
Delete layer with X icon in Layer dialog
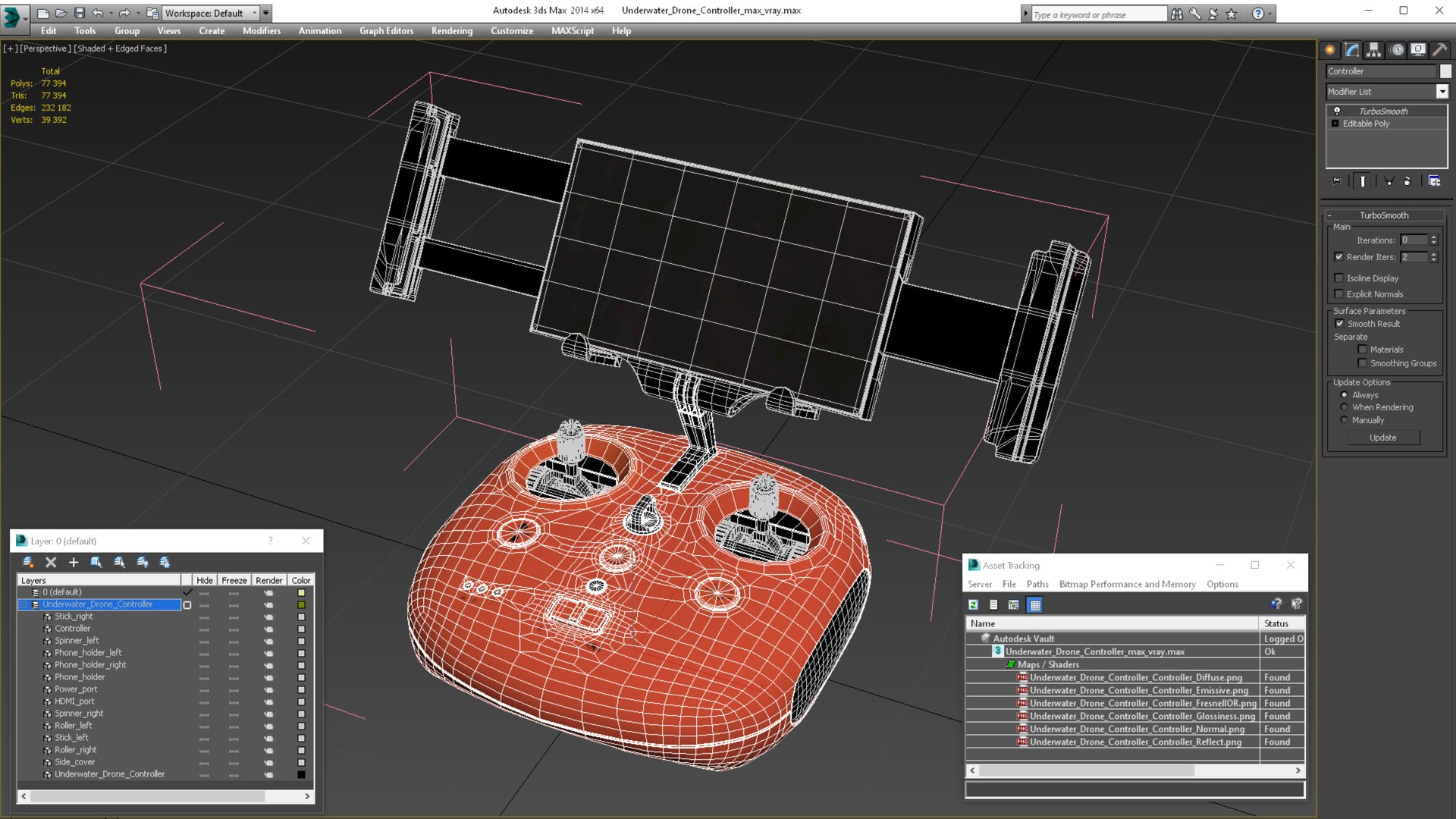coord(51,562)
